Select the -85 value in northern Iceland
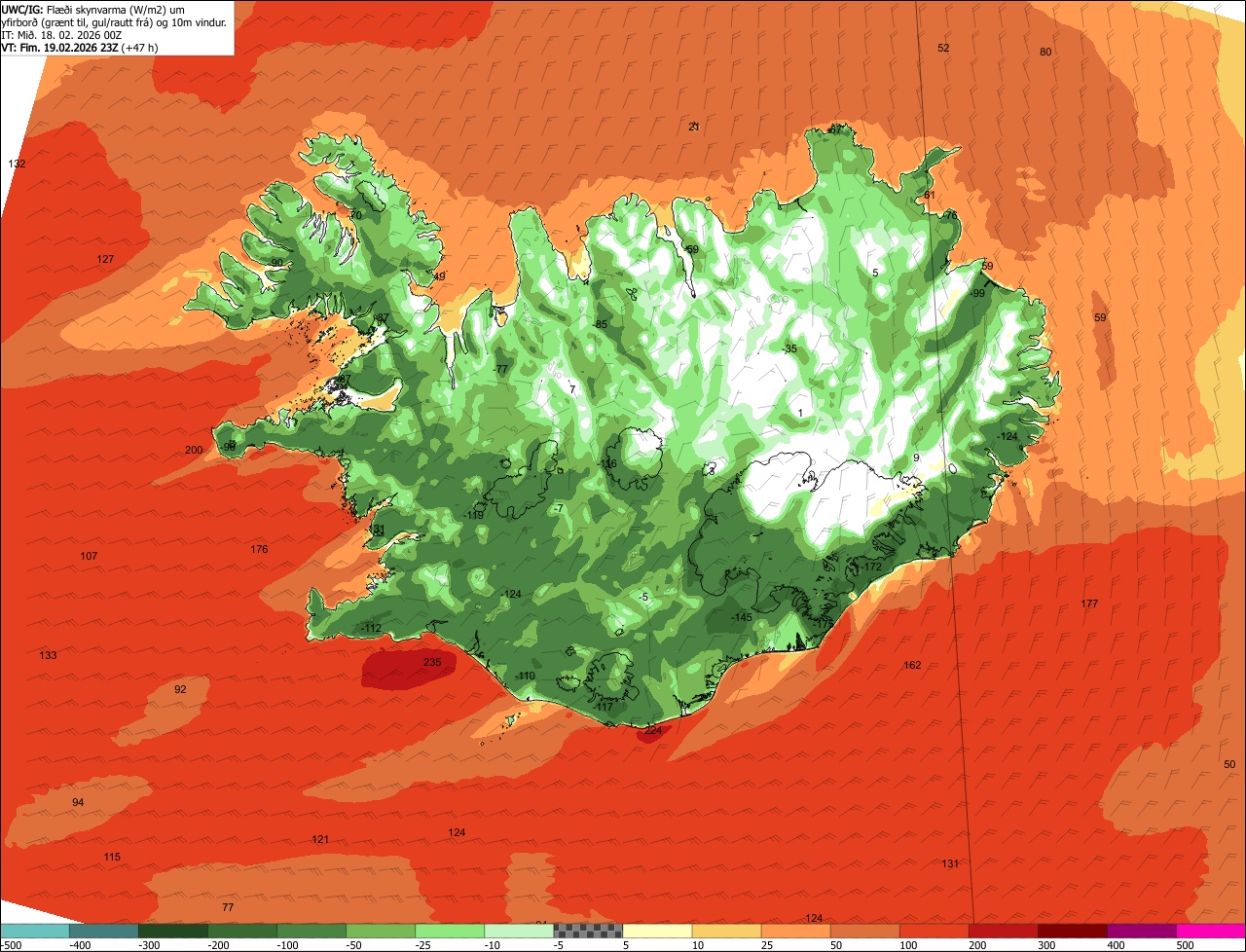The image size is (1246, 952). (x=601, y=324)
